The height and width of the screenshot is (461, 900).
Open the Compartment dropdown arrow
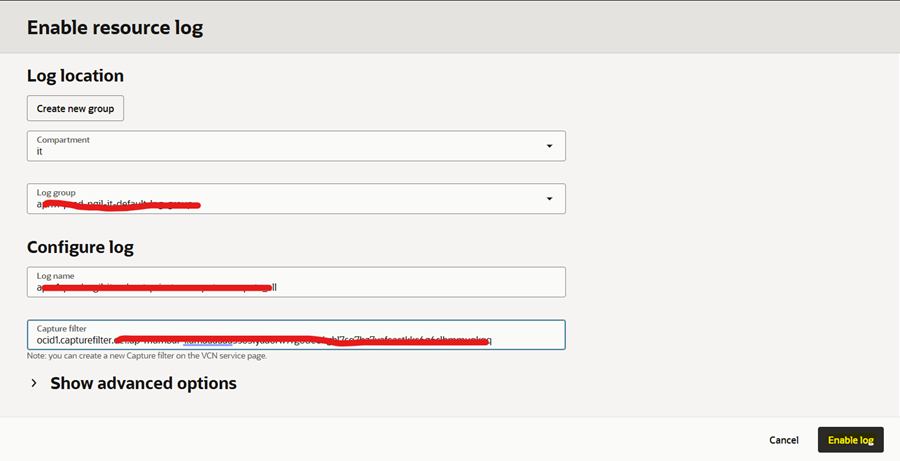coord(549,146)
